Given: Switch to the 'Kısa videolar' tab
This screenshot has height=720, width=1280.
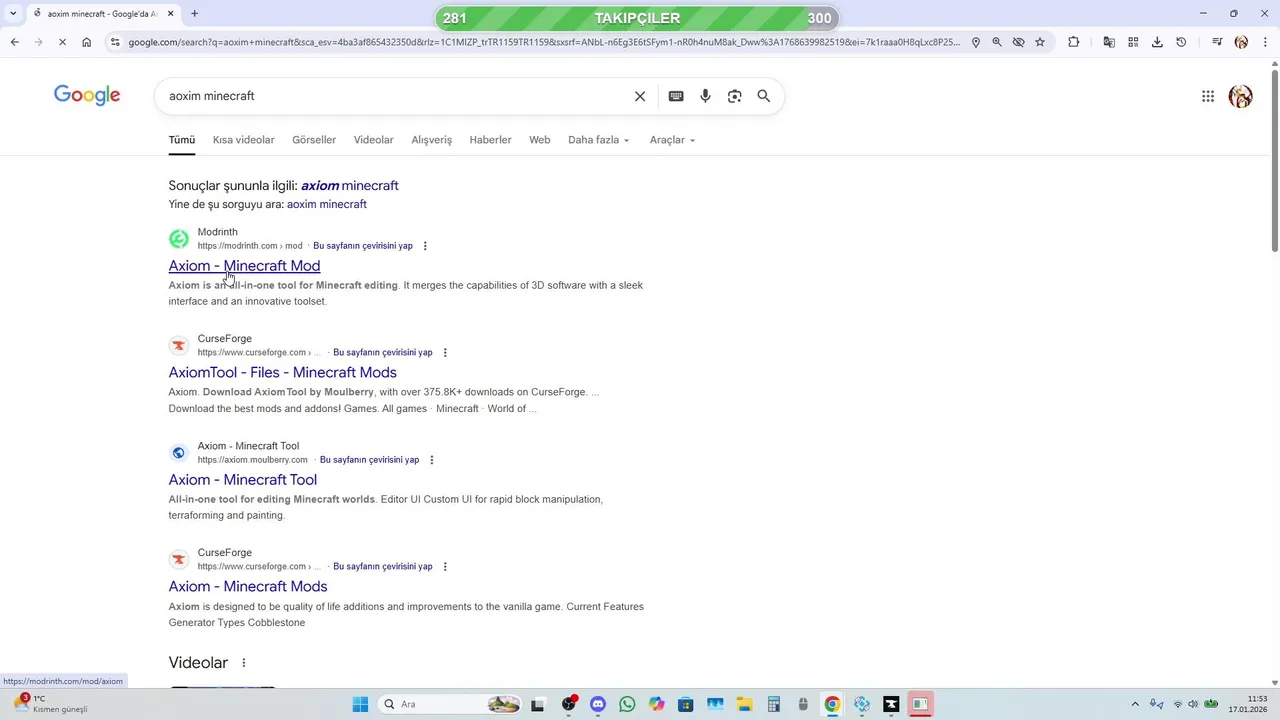Looking at the screenshot, I should [243, 140].
